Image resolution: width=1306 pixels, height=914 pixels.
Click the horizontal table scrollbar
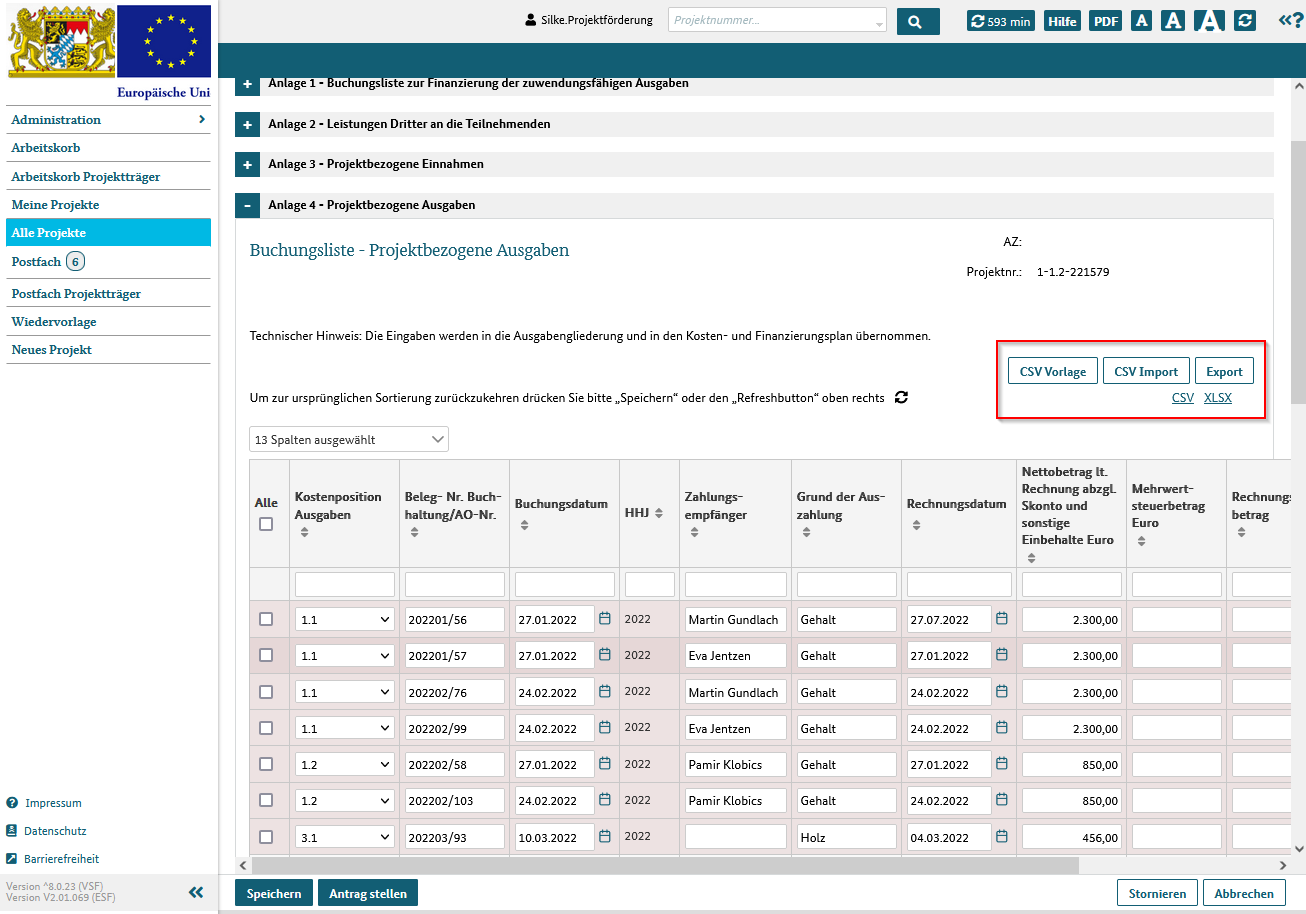point(665,865)
